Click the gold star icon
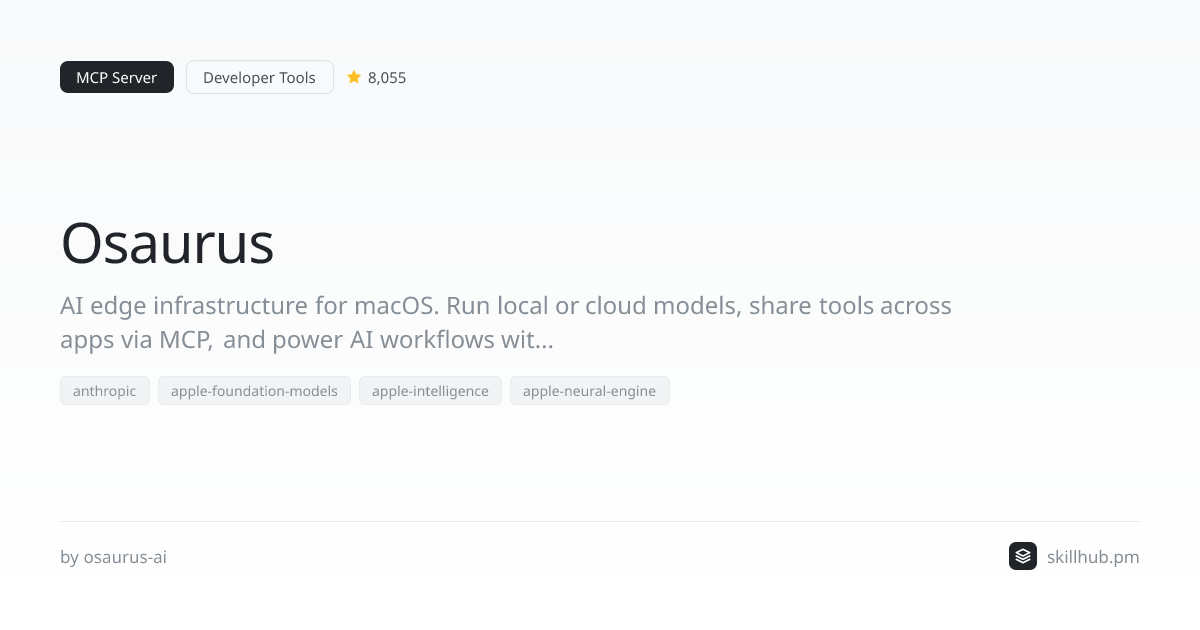The height and width of the screenshot is (630, 1200). 354,77
